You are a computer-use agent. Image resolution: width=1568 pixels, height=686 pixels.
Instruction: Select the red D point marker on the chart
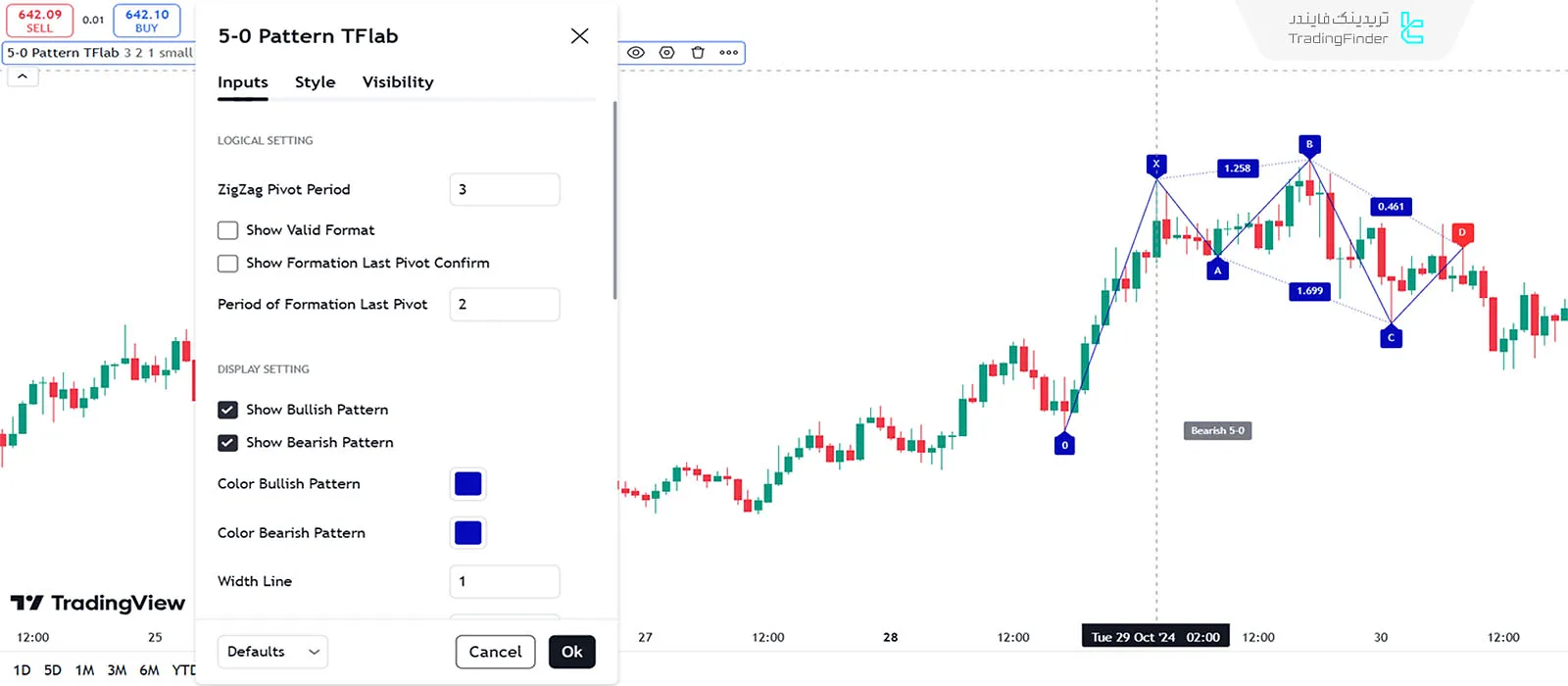pos(1462,233)
